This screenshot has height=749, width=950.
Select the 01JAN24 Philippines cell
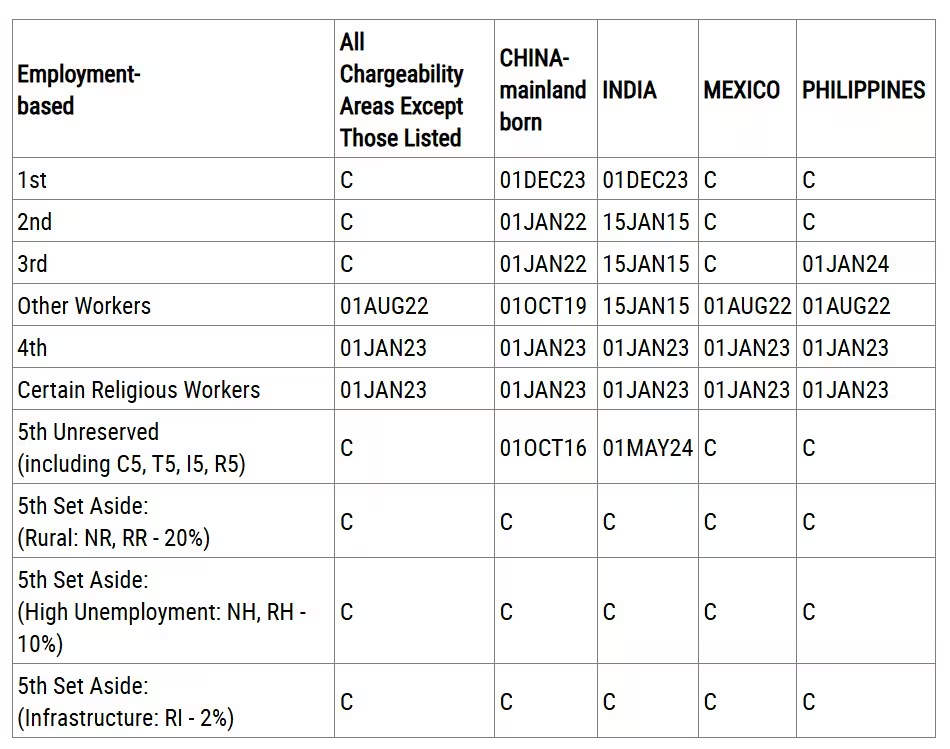[x=845, y=264]
